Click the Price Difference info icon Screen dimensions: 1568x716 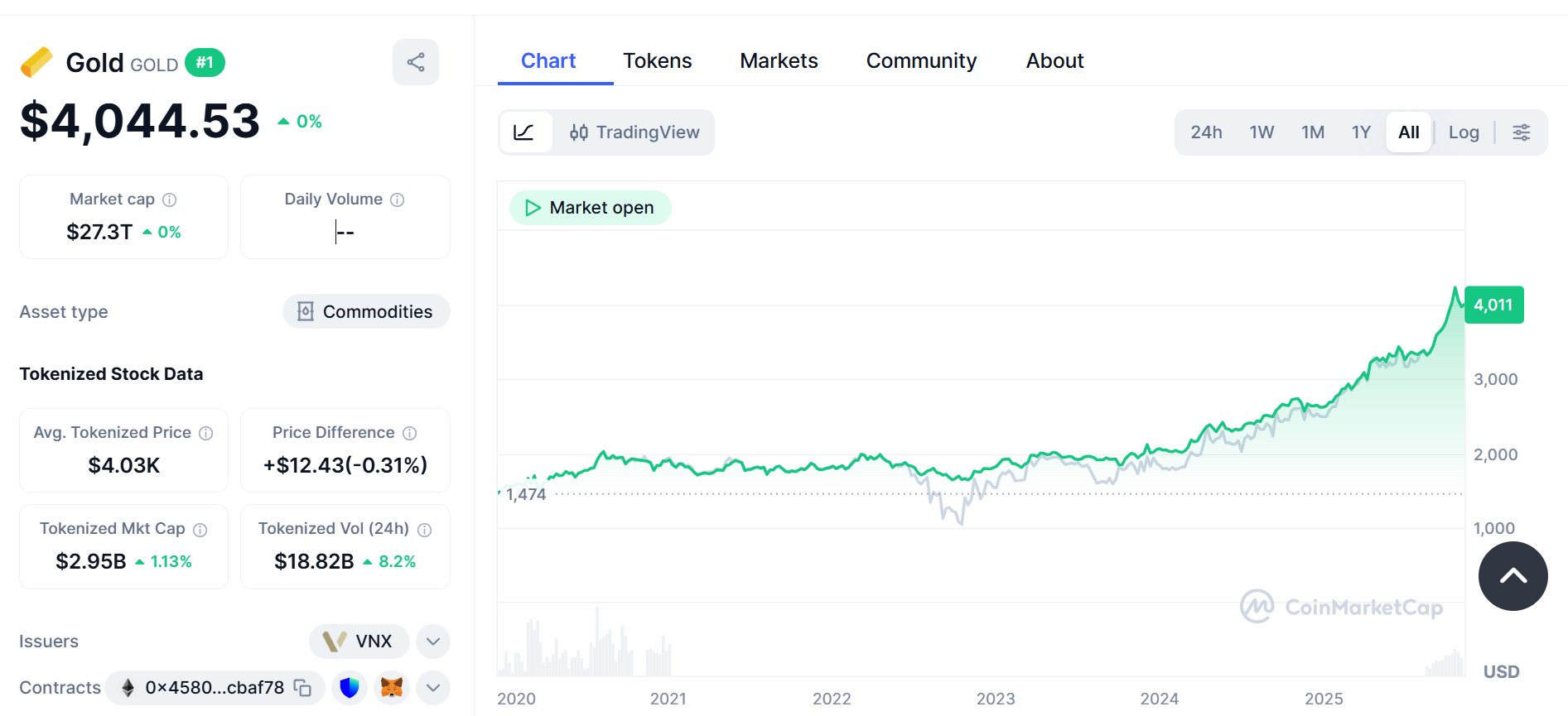(409, 433)
